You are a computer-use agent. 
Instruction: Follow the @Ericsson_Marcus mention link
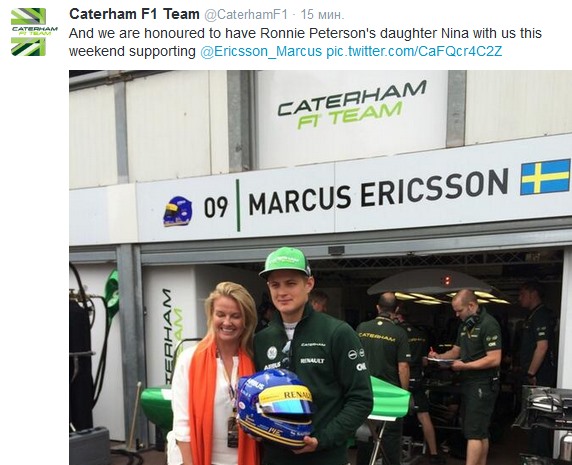261,51
